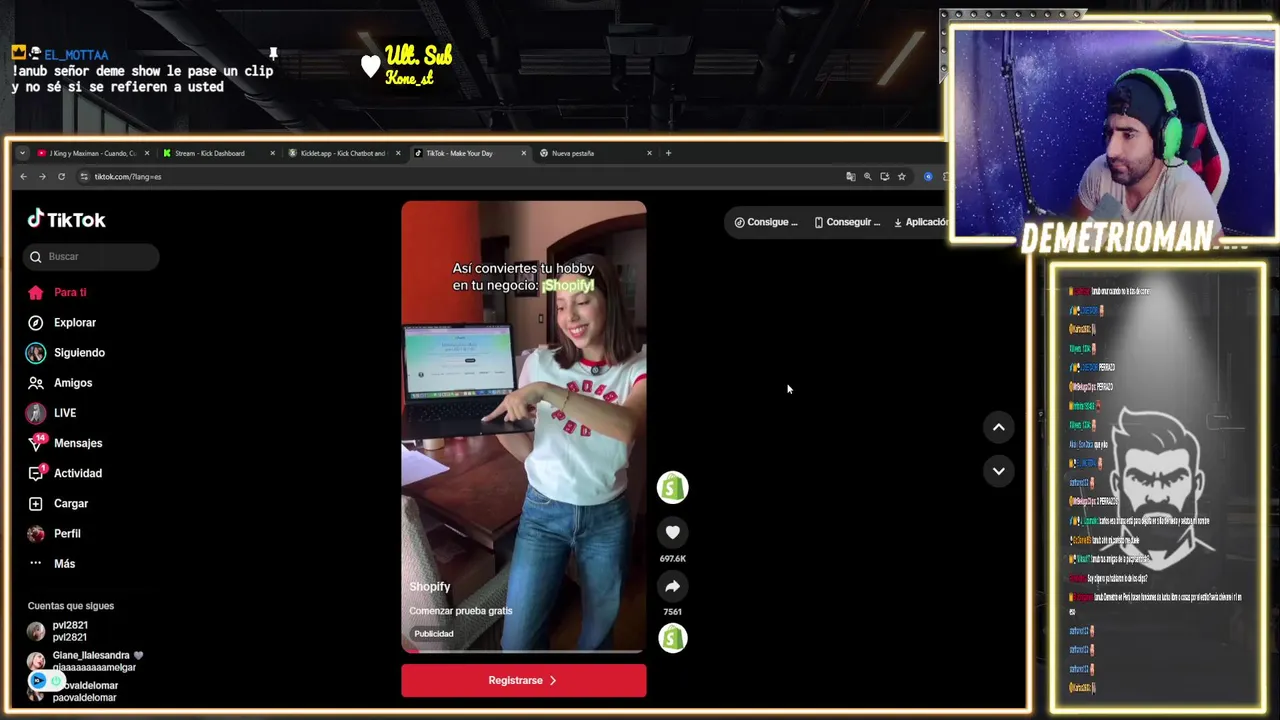Image resolution: width=1280 pixels, height=720 pixels.
Task: Open the tab search dropdown arrow
Action: 22,153
